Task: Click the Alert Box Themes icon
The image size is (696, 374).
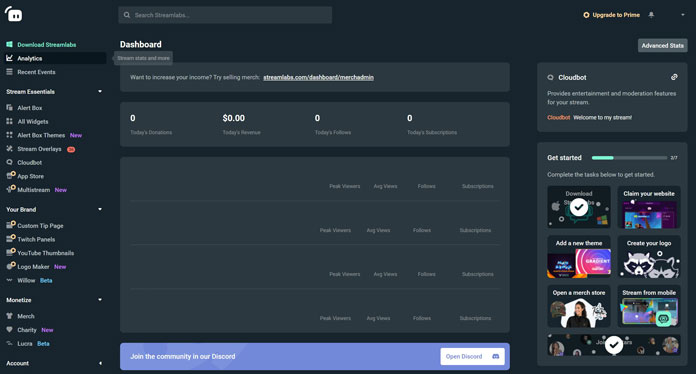Action: coord(9,135)
